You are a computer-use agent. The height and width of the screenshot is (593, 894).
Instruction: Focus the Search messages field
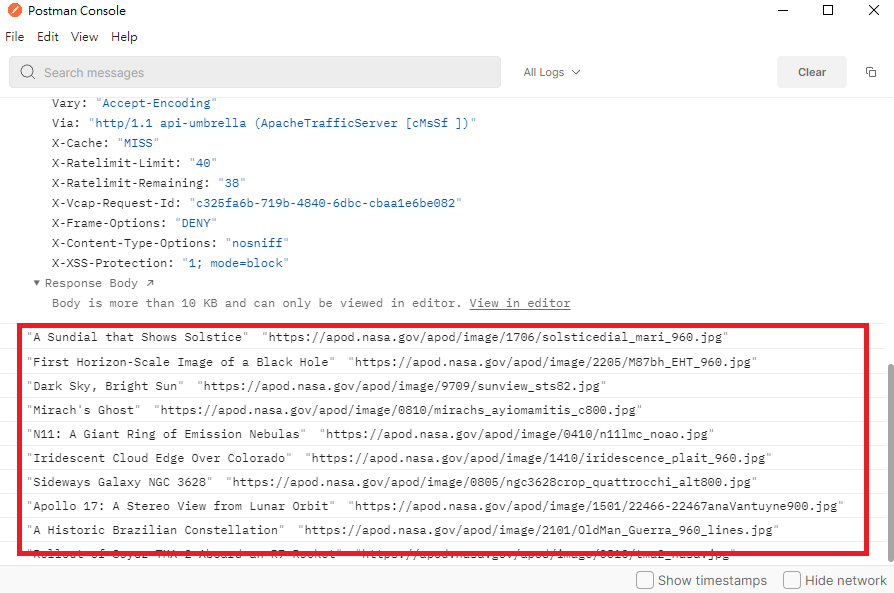(255, 72)
